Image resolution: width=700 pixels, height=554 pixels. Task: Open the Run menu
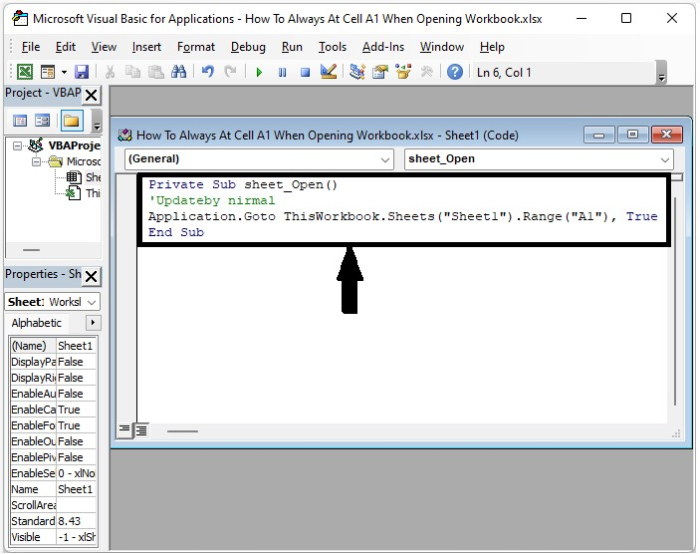click(292, 47)
